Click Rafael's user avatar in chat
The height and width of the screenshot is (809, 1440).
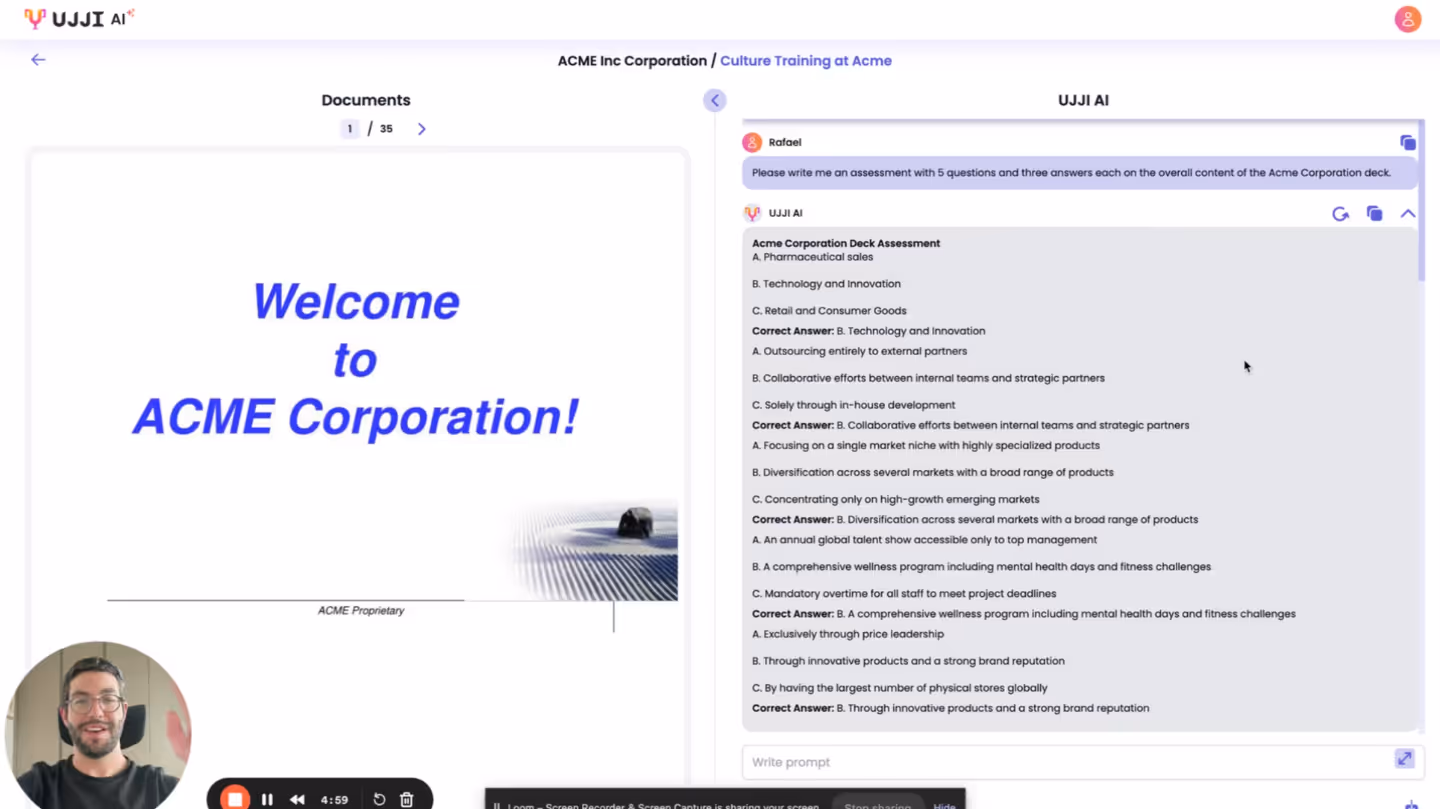point(752,143)
